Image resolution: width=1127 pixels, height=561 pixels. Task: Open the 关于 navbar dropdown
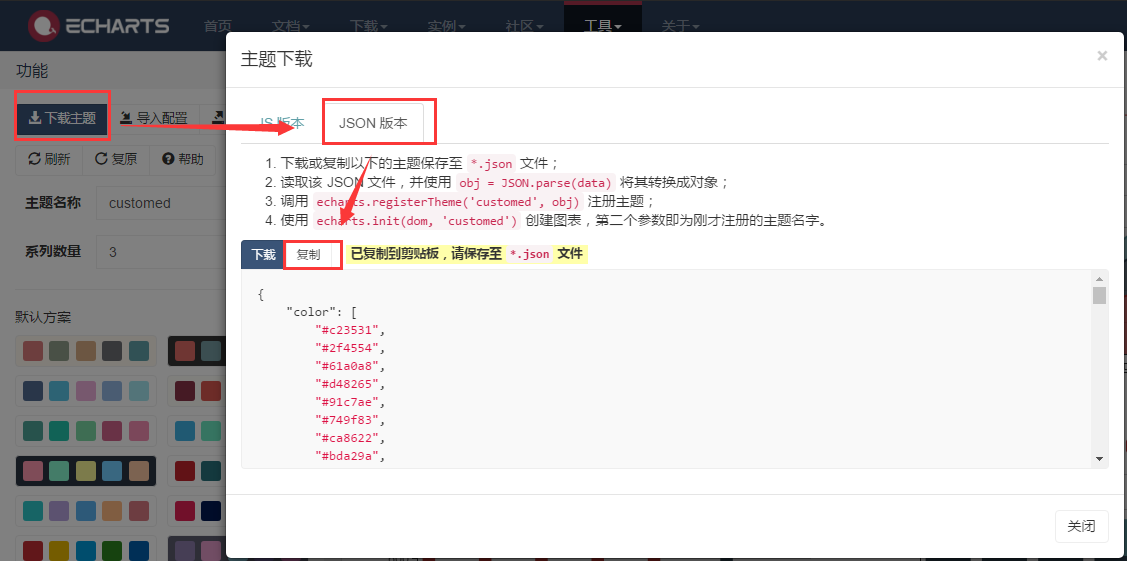click(680, 26)
